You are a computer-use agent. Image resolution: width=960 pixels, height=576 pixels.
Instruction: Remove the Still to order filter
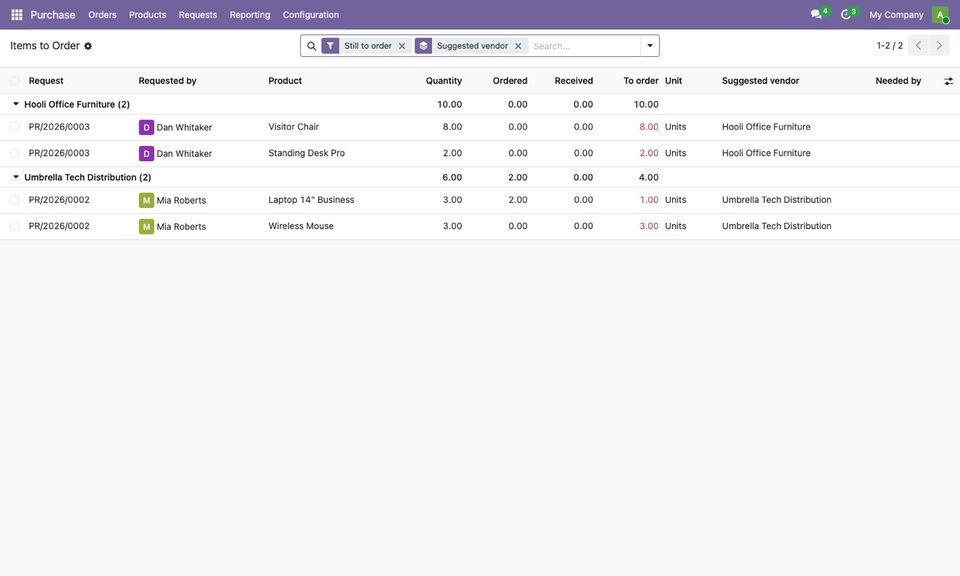pos(402,46)
